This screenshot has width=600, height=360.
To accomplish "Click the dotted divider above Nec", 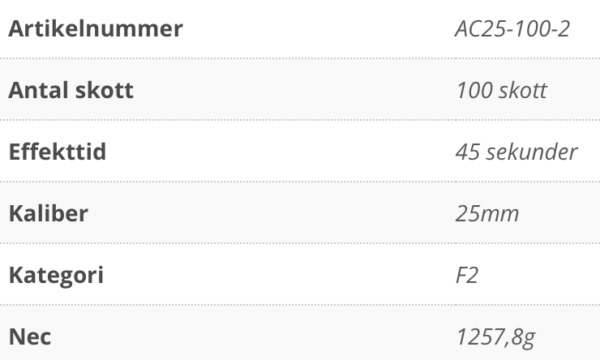I will pyautogui.click(x=300, y=305).
